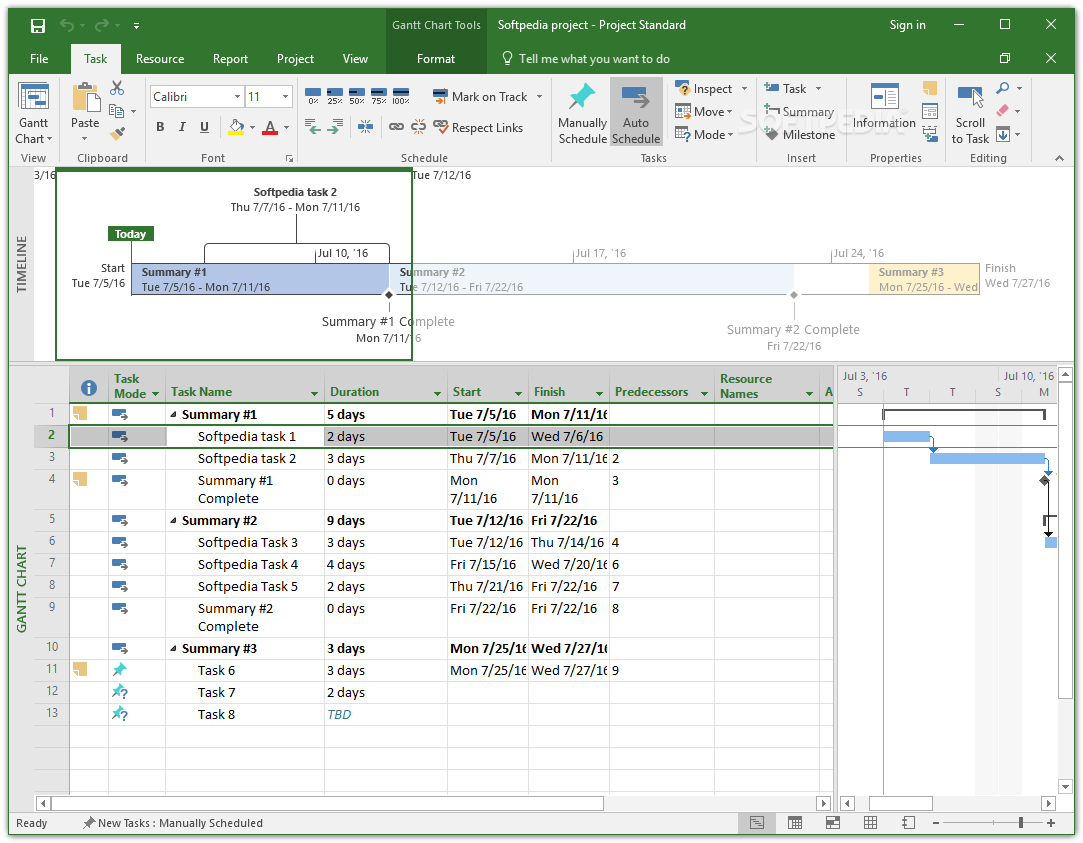Click Respect Links button

tap(478, 127)
